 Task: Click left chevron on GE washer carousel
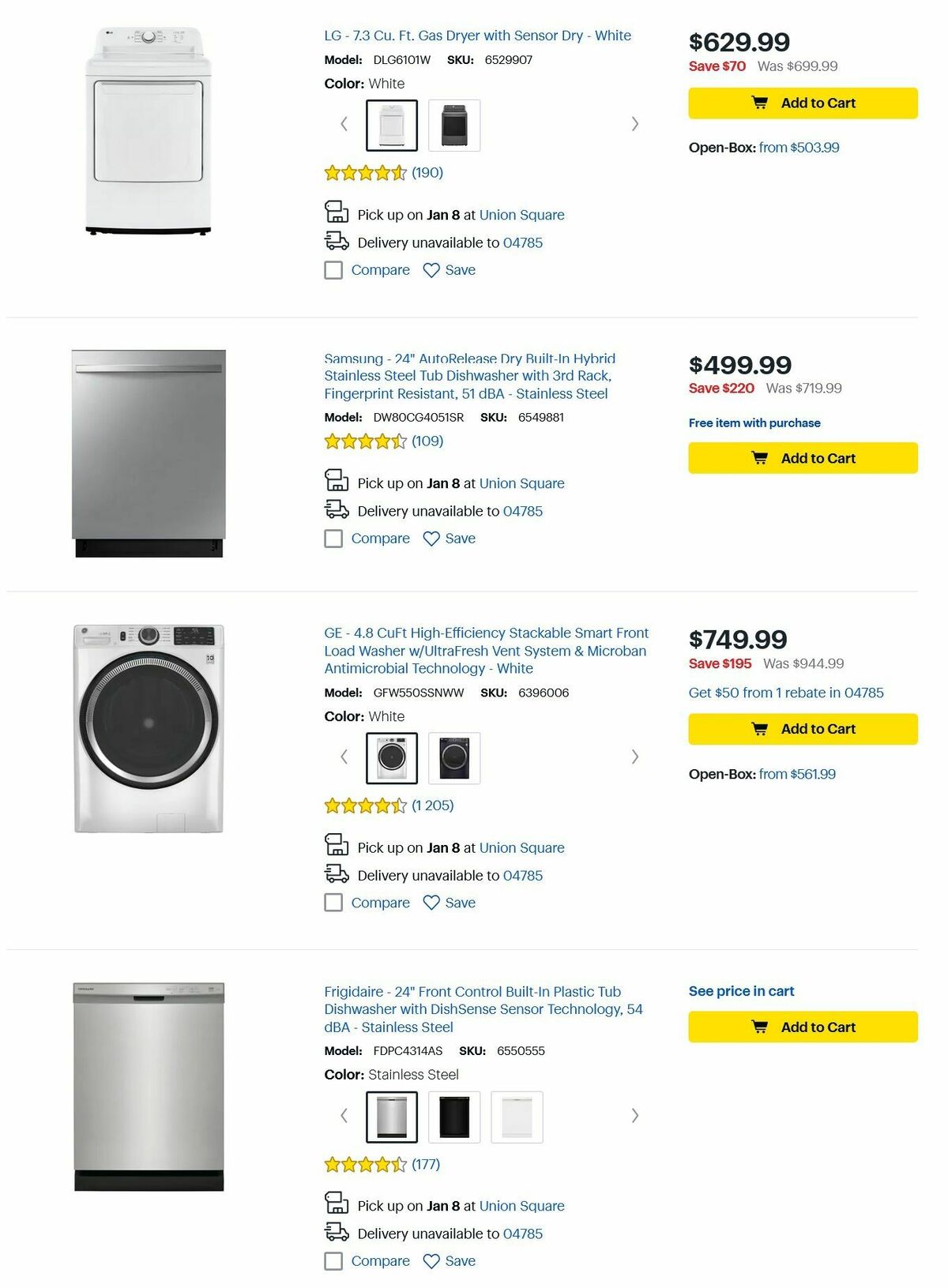[344, 757]
